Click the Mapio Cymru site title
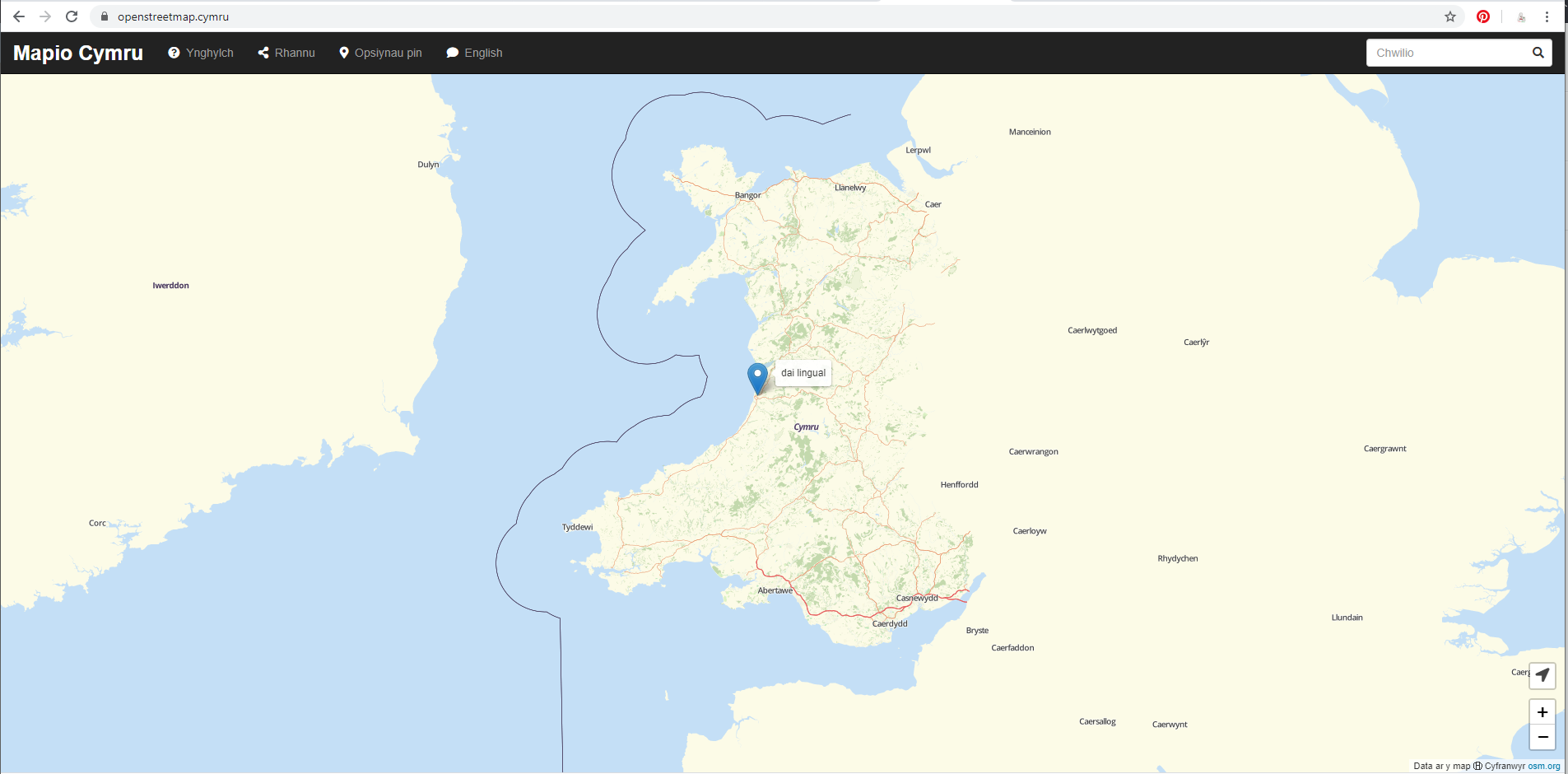The image size is (1568, 774). coord(78,53)
